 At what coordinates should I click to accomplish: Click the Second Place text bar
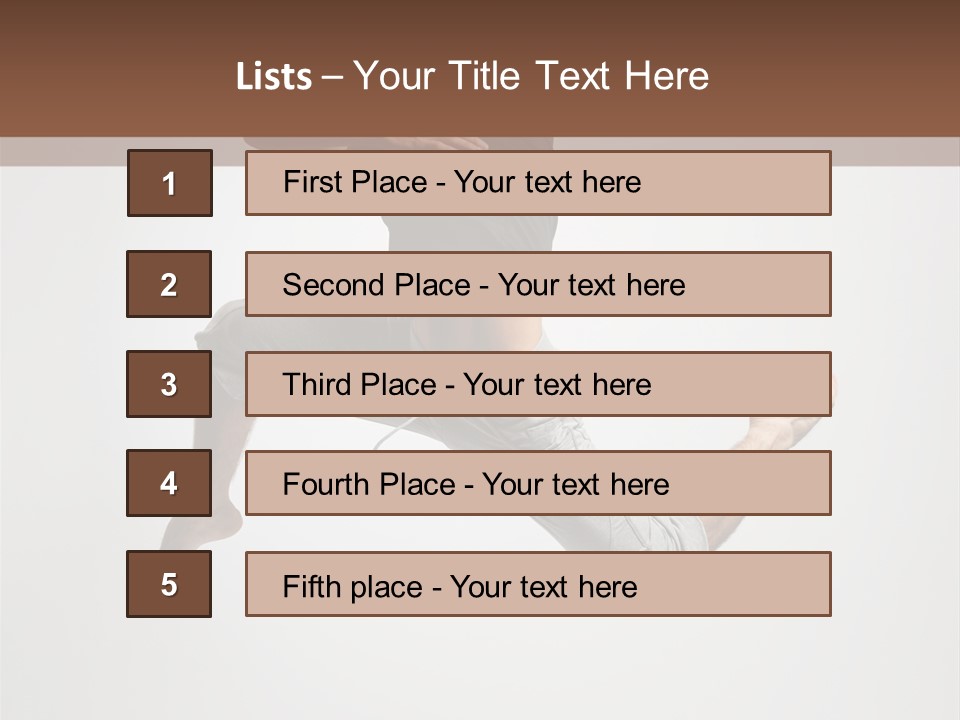coord(538,284)
